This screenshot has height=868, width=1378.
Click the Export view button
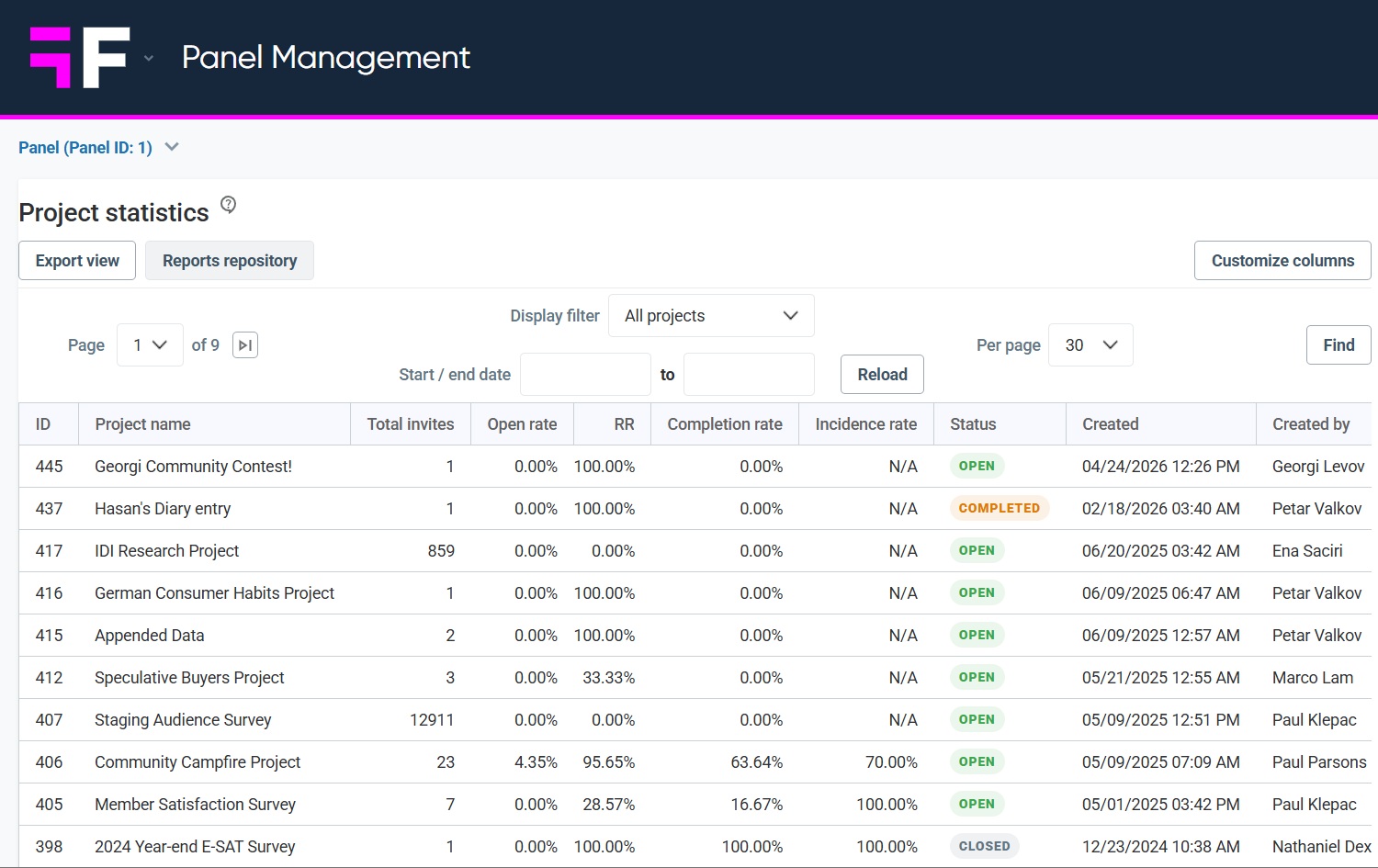(x=77, y=261)
